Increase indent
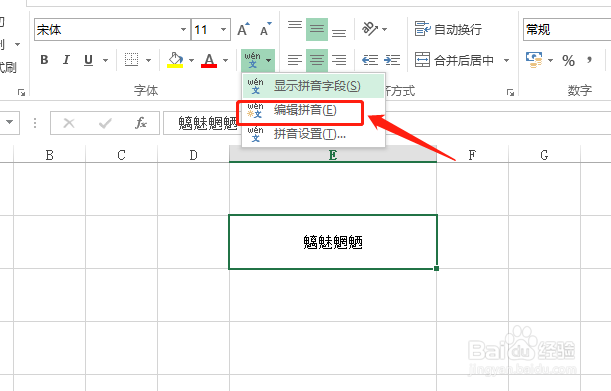Viewport: 611px width, 391px height. pyautogui.click(x=392, y=60)
